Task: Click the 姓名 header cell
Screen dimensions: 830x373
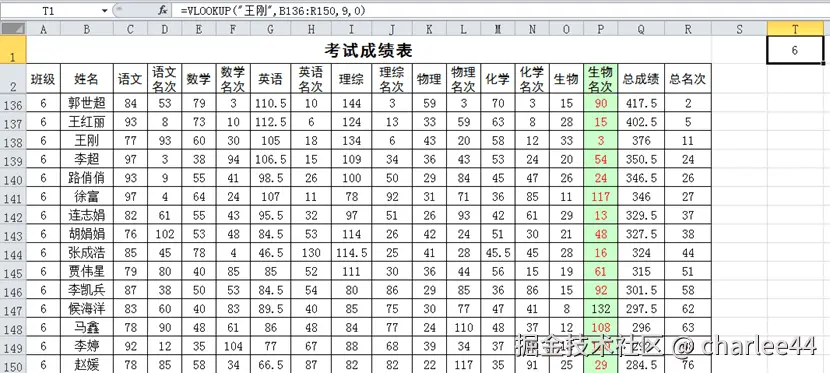Action: [87, 79]
